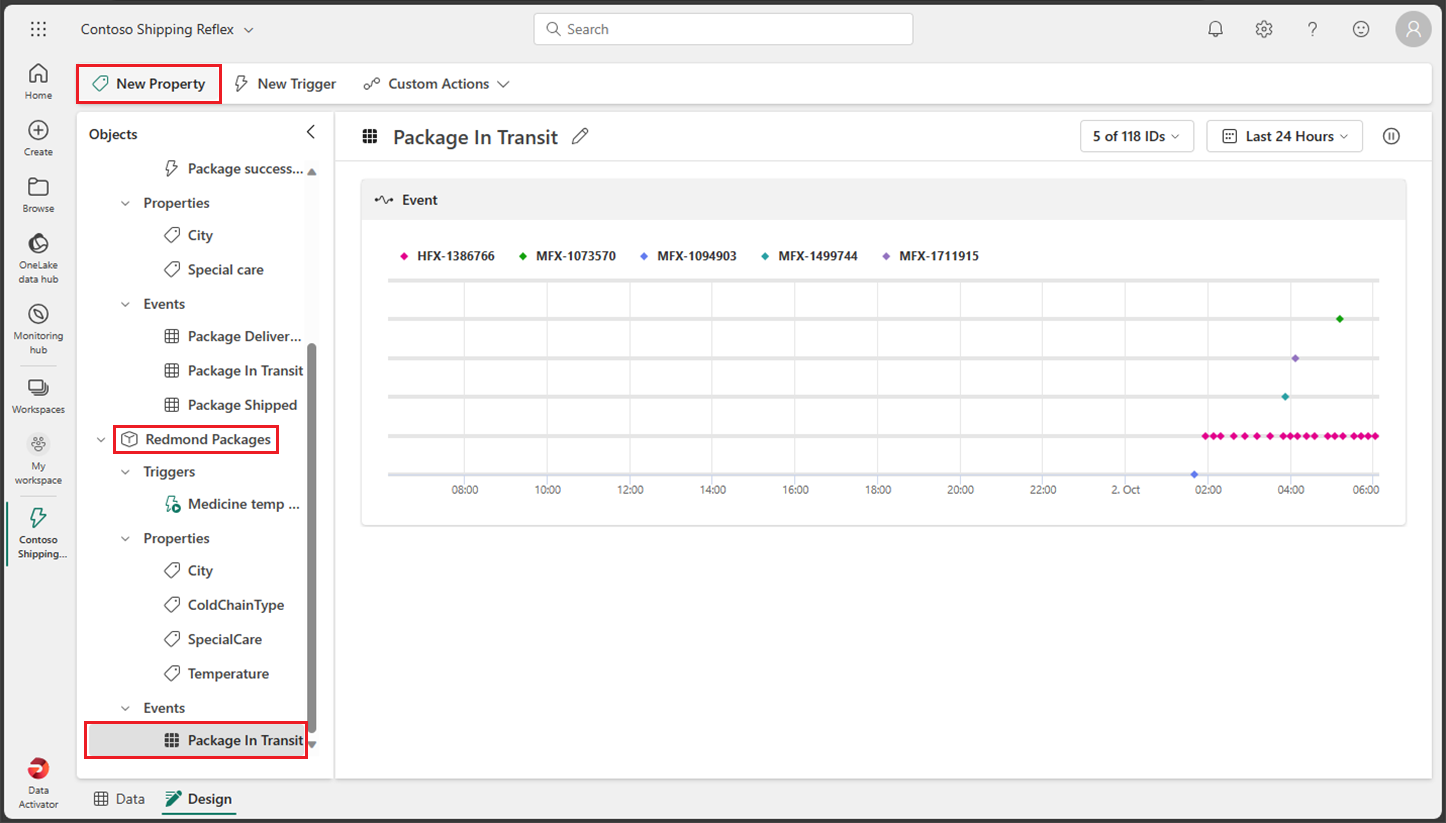
Task: Open the 5 of 118 IDs dropdown
Action: point(1137,136)
